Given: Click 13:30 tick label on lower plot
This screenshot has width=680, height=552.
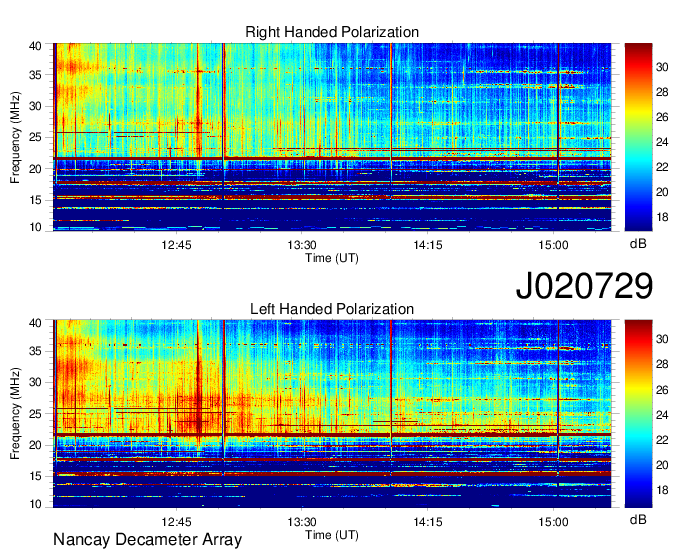Looking at the screenshot, I should 302,522.
